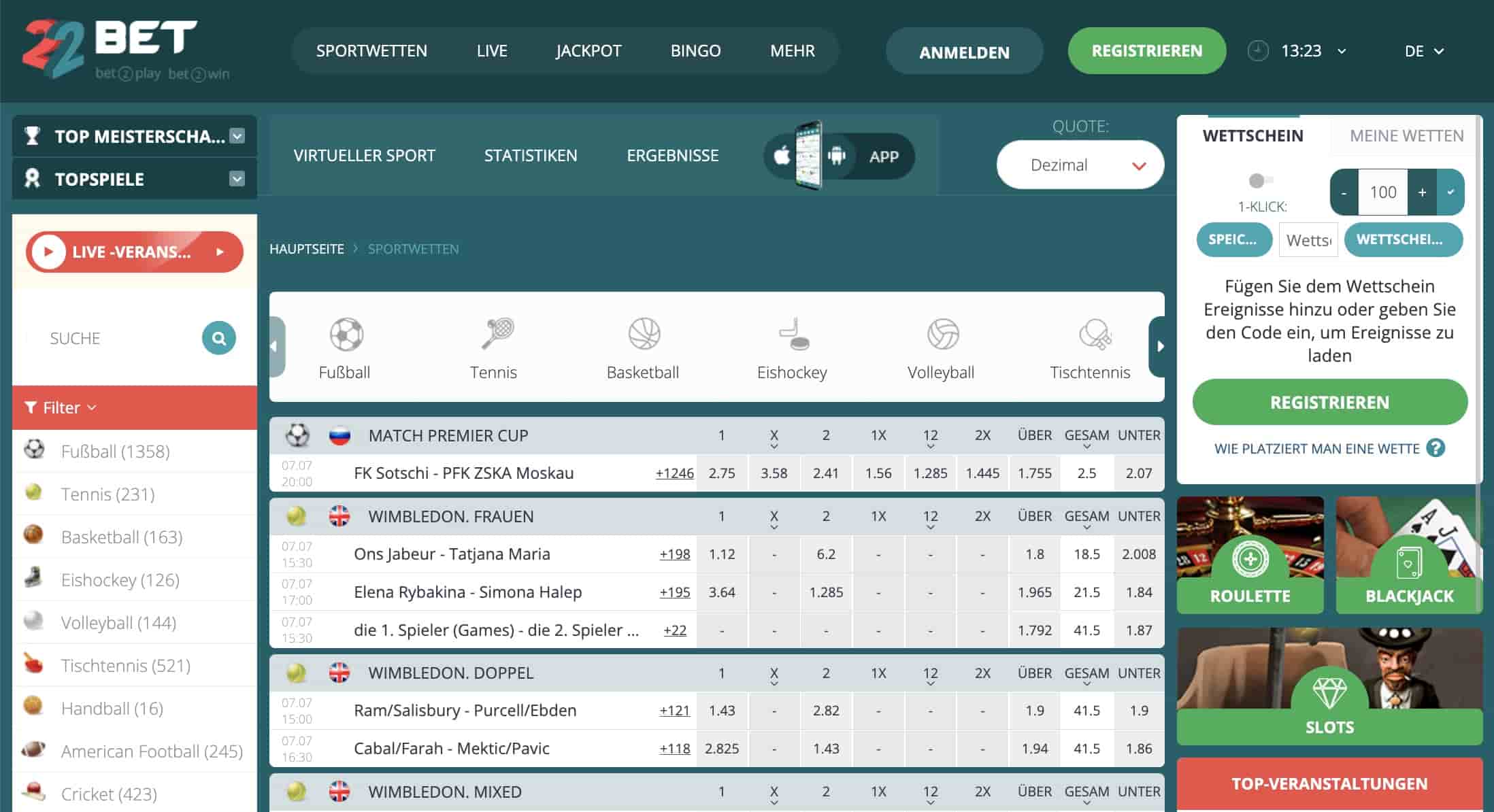The width and height of the screenshot is (1494, 812).
Task: Click Russian flag in Match Premier Cup header
Action: [339, 435]
